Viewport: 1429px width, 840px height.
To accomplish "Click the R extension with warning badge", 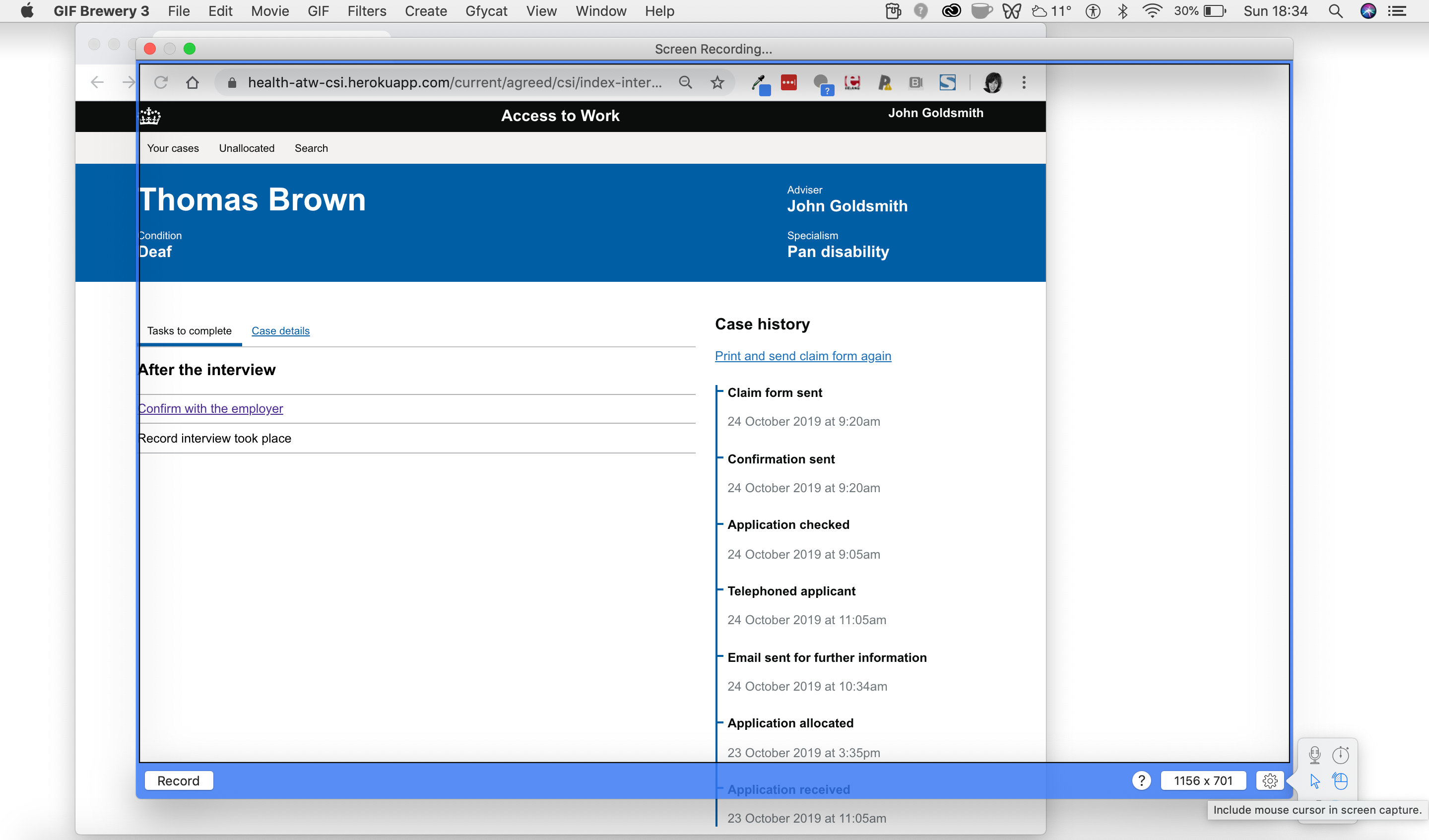I will pyautogui.click(x=885, y=83).
